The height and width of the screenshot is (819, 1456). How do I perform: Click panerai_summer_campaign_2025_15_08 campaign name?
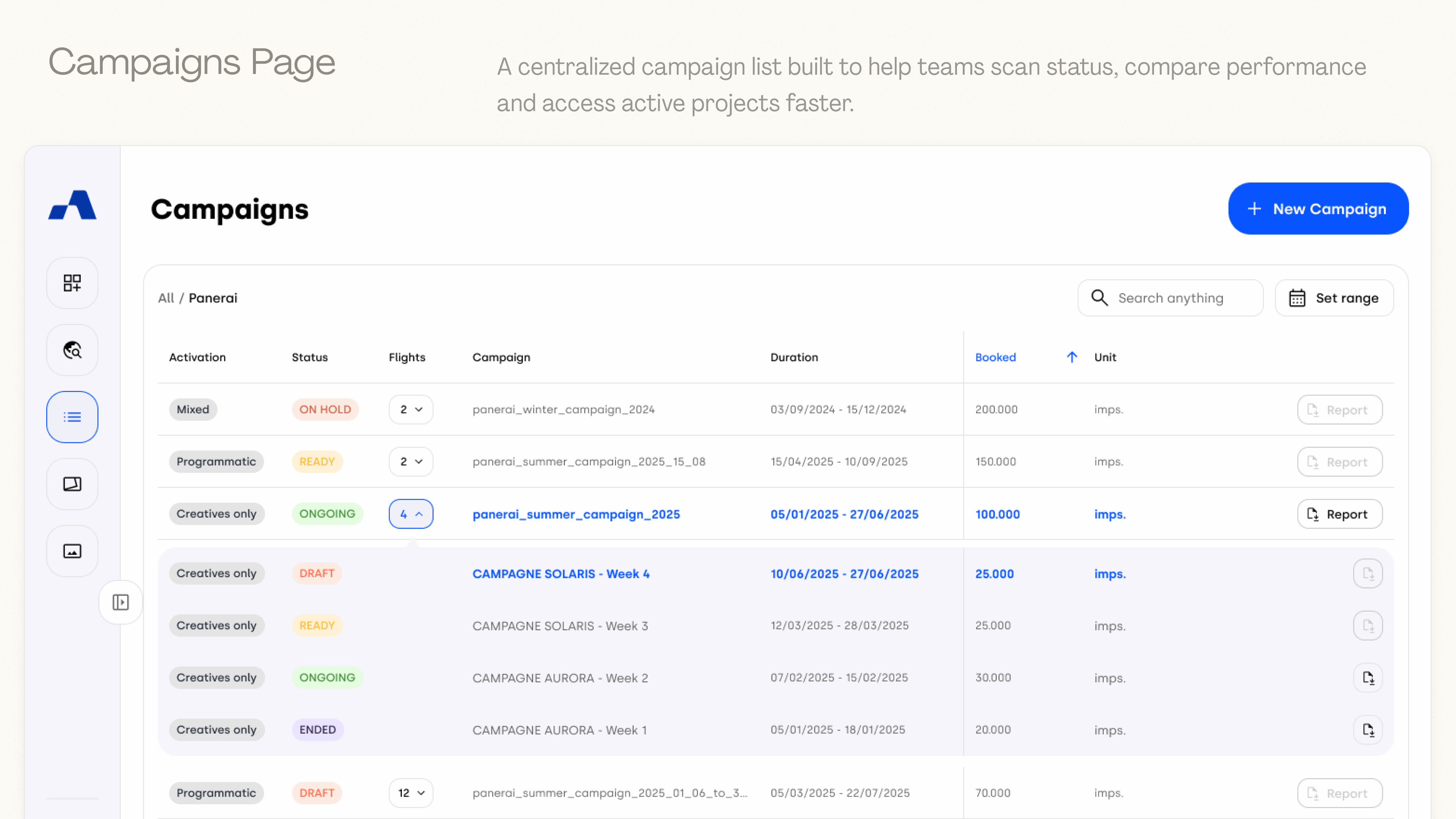point(589,461)
